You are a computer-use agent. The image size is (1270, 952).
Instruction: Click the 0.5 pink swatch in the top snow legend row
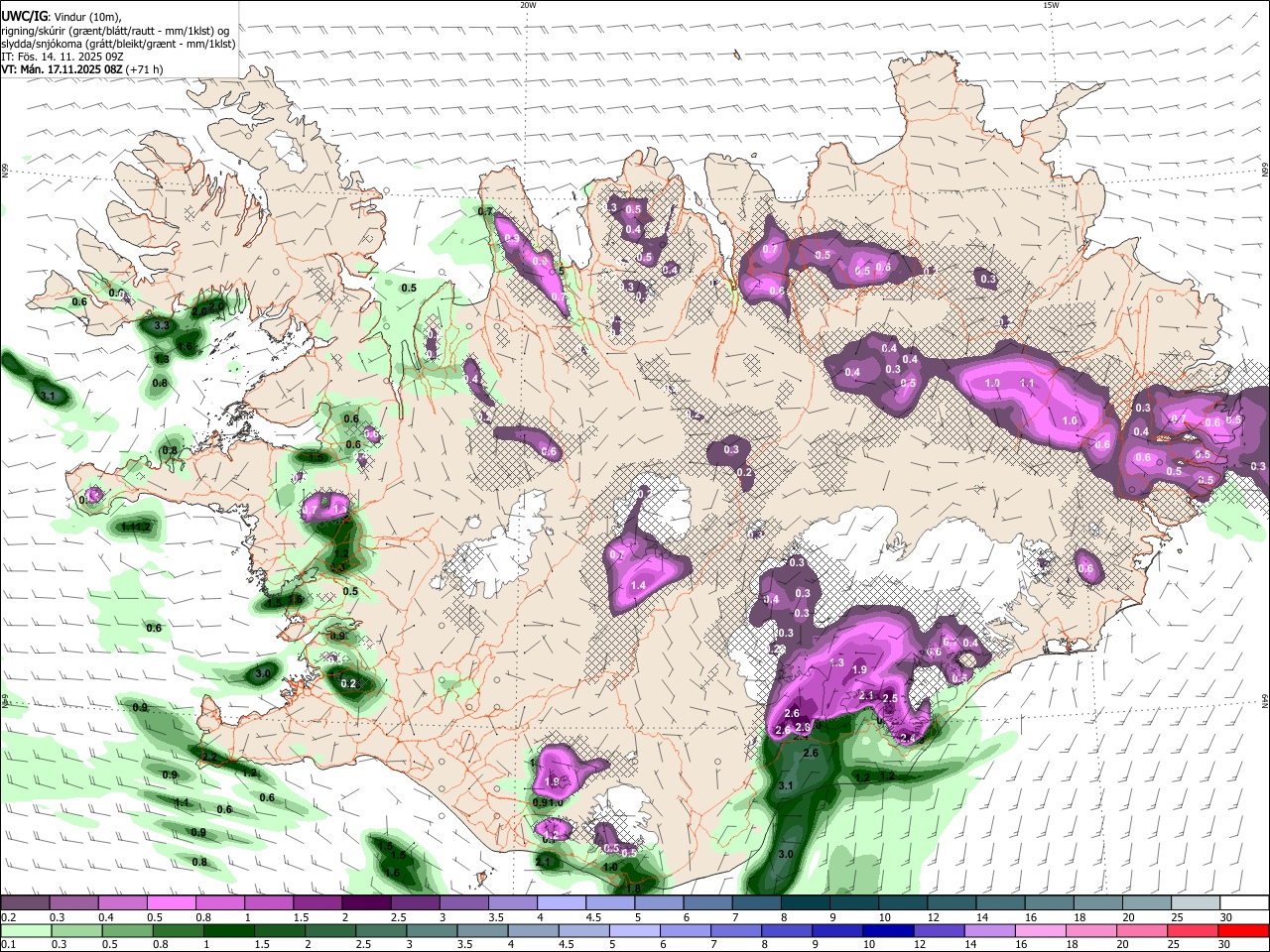click(x=171, y=902)
